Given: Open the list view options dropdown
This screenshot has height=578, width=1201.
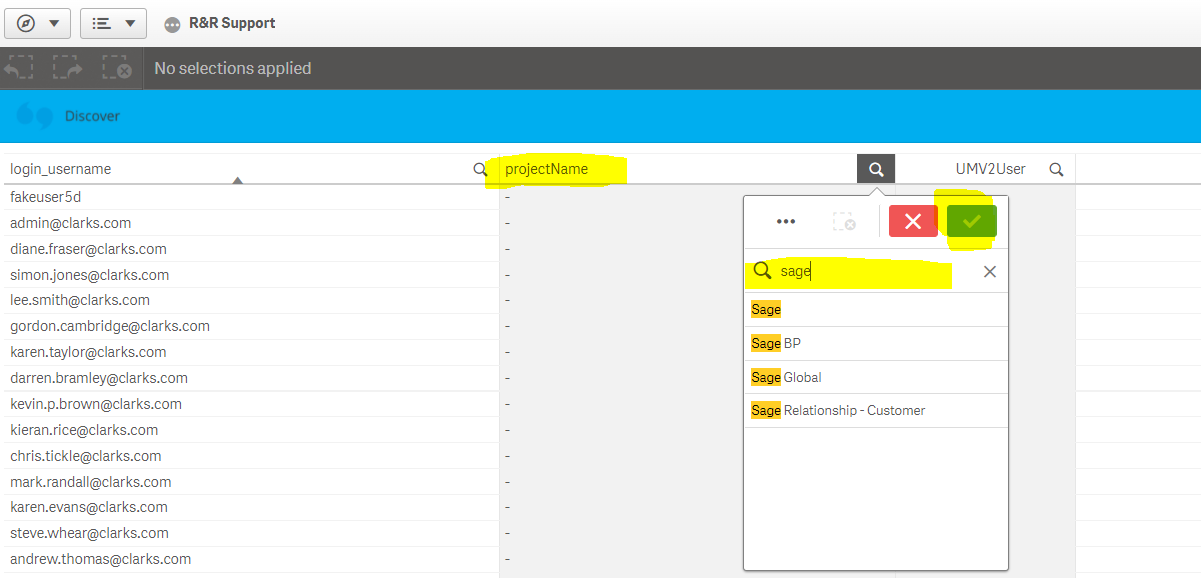Looking at the screenshot, I should tap(113, 23).
